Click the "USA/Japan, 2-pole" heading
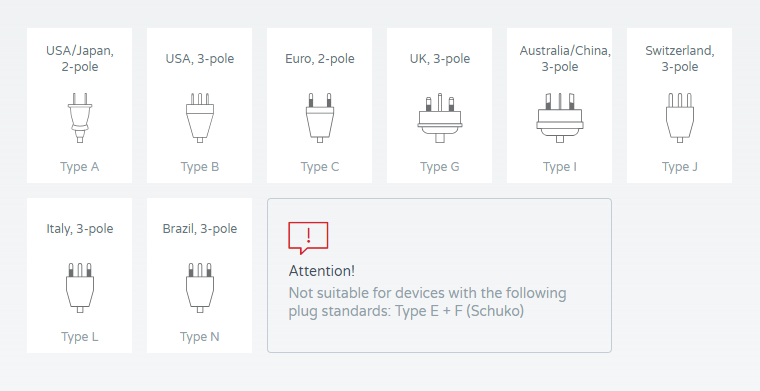 [x=80, y=59]
